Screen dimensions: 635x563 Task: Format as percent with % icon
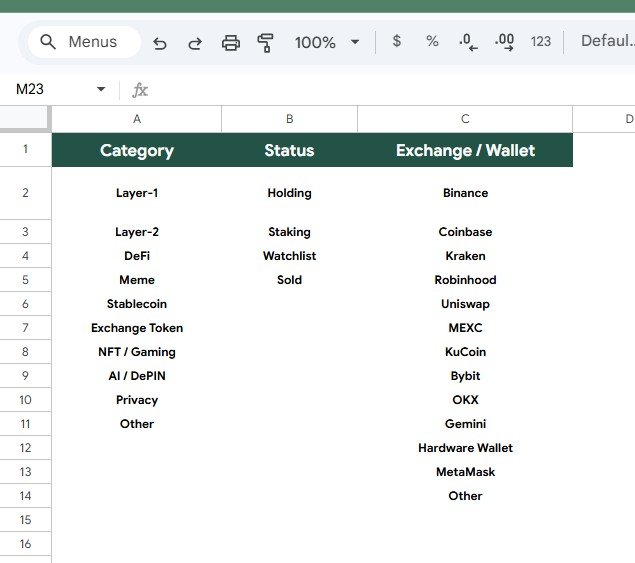(432, 41)
